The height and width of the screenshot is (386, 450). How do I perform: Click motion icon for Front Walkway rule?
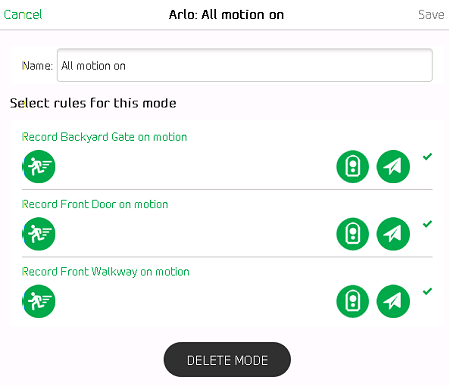pyautogui.click(x=39, y=301)
